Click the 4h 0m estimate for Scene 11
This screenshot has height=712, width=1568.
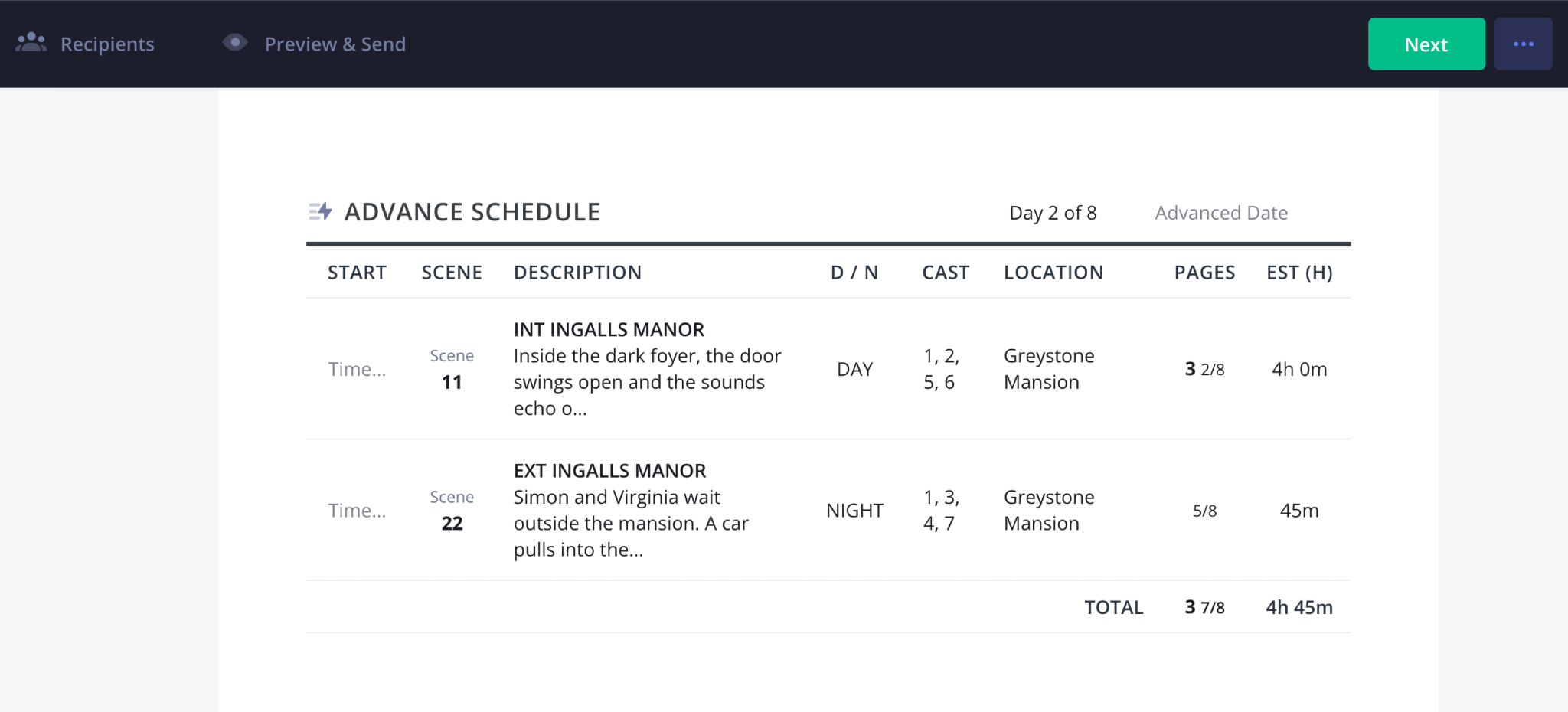tap(1298, 369)
